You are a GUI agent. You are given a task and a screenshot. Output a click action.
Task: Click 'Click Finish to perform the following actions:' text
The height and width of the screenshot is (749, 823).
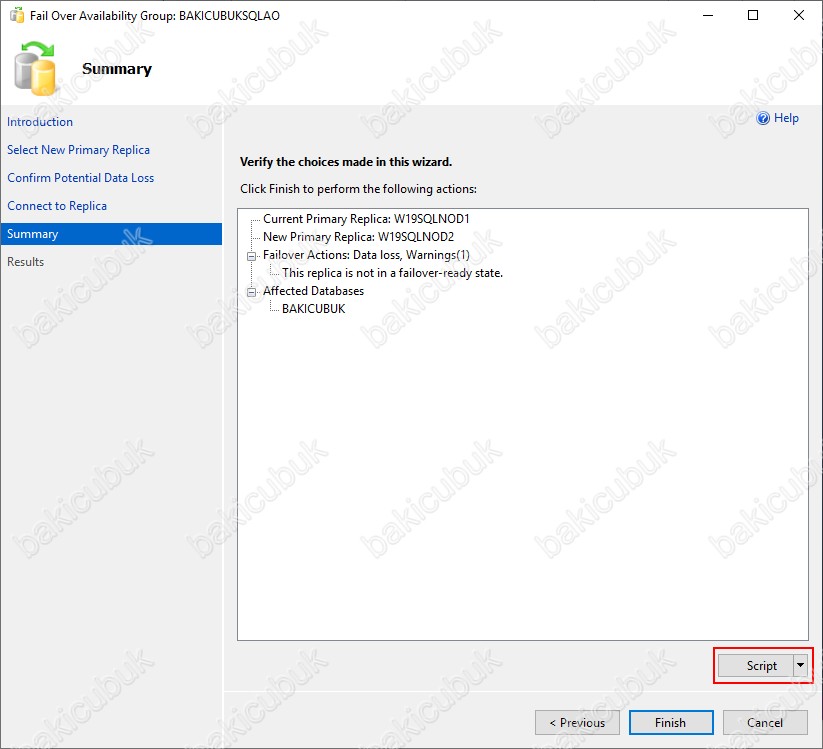tap(358, 189)
